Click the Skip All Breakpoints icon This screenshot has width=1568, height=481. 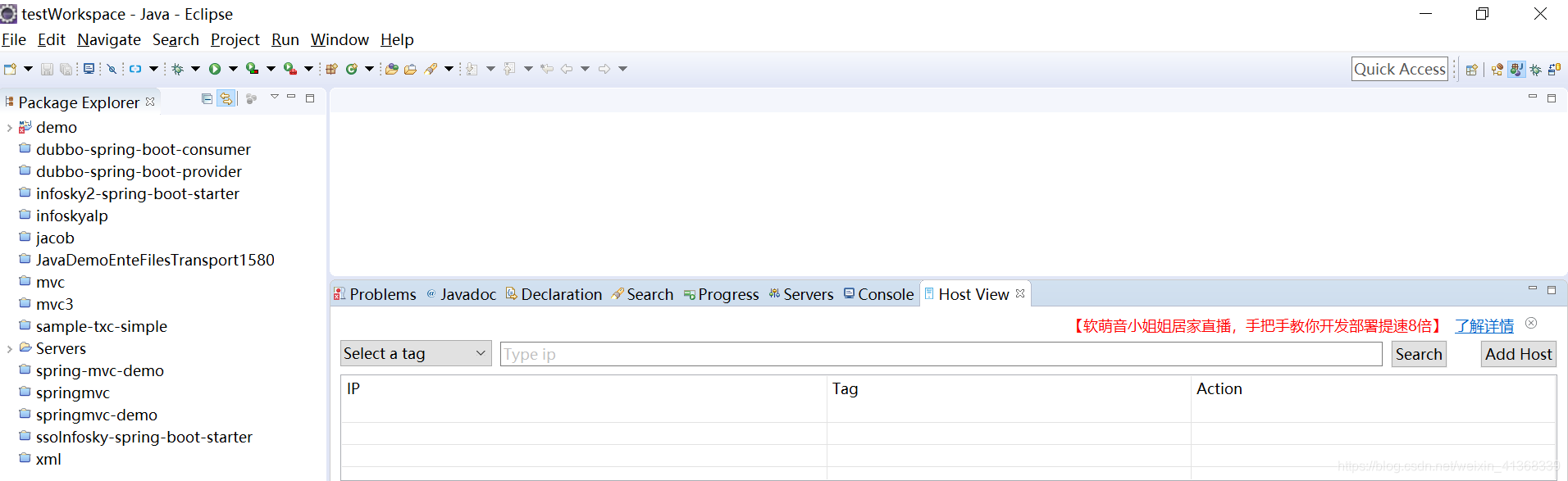point(112,69)
